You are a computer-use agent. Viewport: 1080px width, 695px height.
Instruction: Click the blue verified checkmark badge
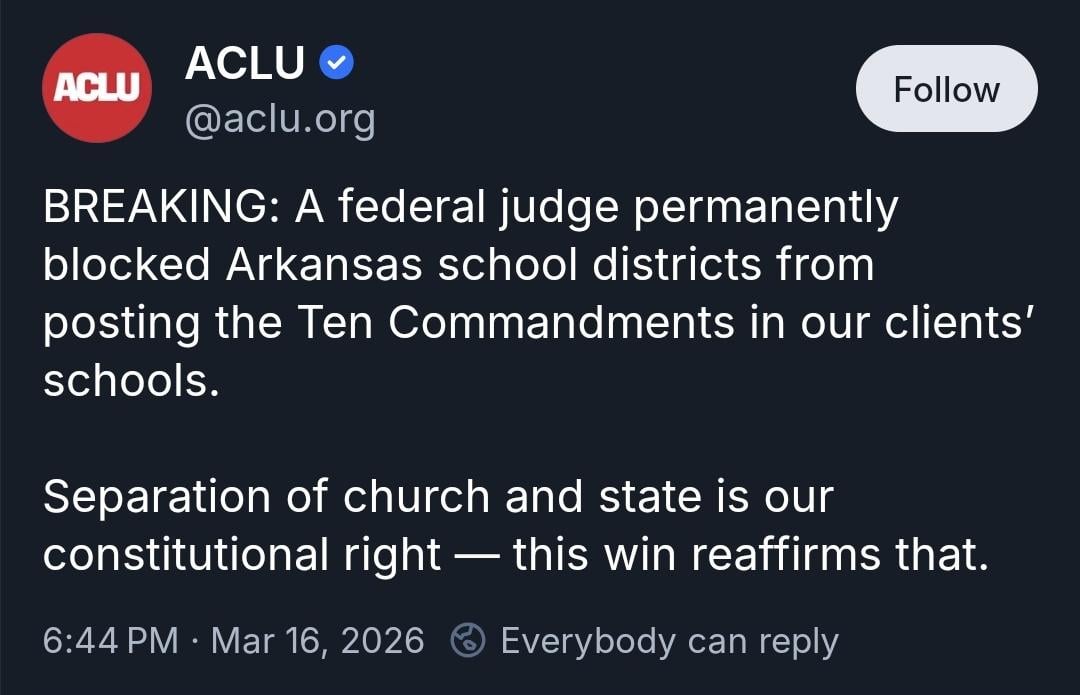point(337,64)
